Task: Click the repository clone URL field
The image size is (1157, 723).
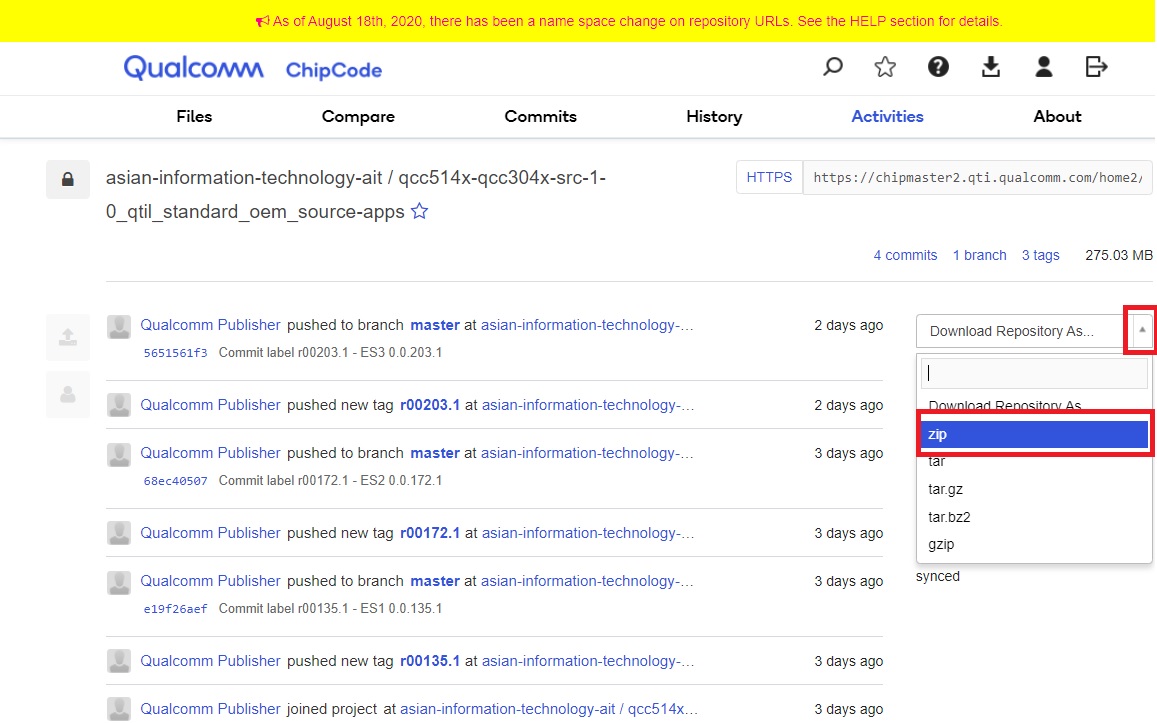Action: point(977,177)
